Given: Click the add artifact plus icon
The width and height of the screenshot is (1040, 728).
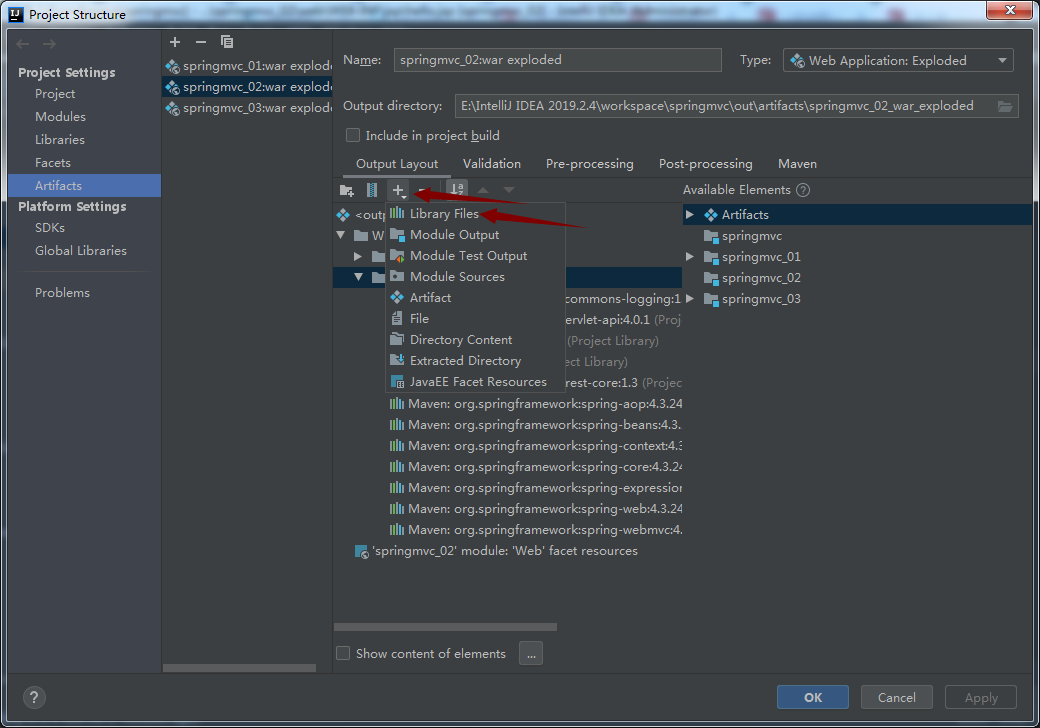Looking at the screenshot, I should pyautogui.click(x=174, y=42).
